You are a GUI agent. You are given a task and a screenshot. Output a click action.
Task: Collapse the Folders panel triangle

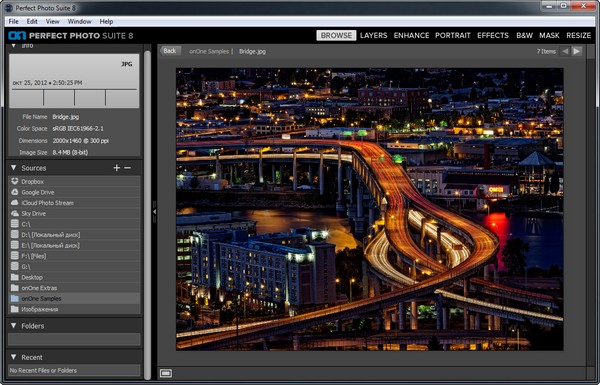(14, 326)
